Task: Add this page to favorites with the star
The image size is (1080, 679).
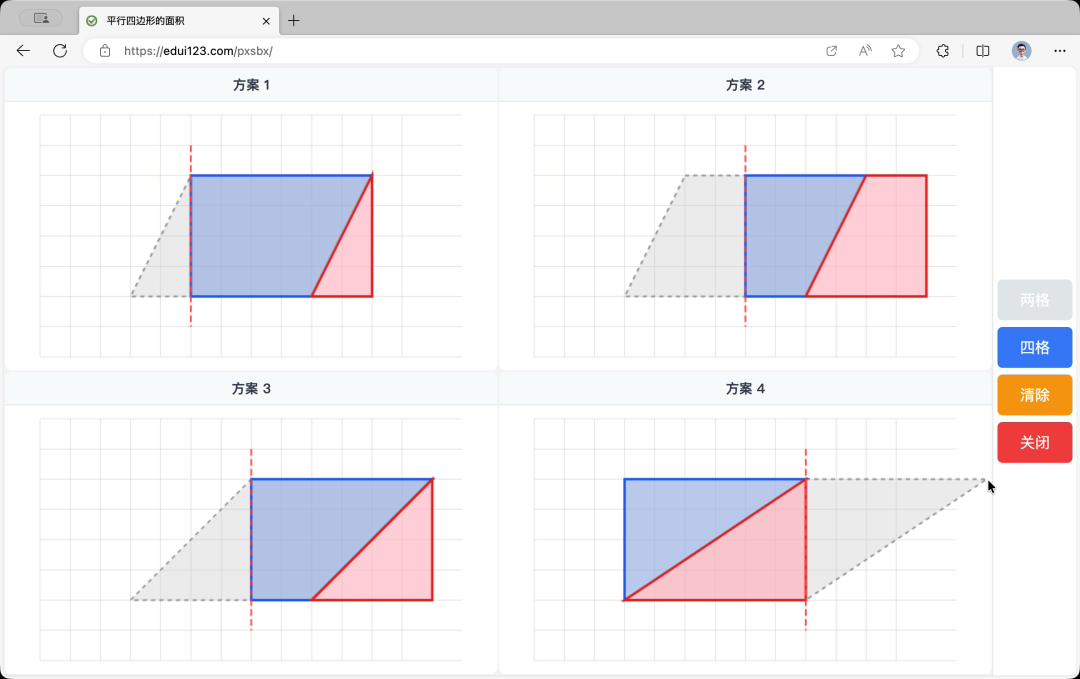Action: pos(898,50)
